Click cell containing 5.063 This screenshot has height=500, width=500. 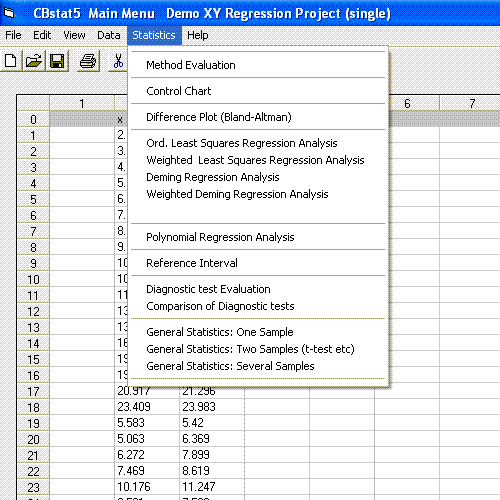click(x=147, y=439)
